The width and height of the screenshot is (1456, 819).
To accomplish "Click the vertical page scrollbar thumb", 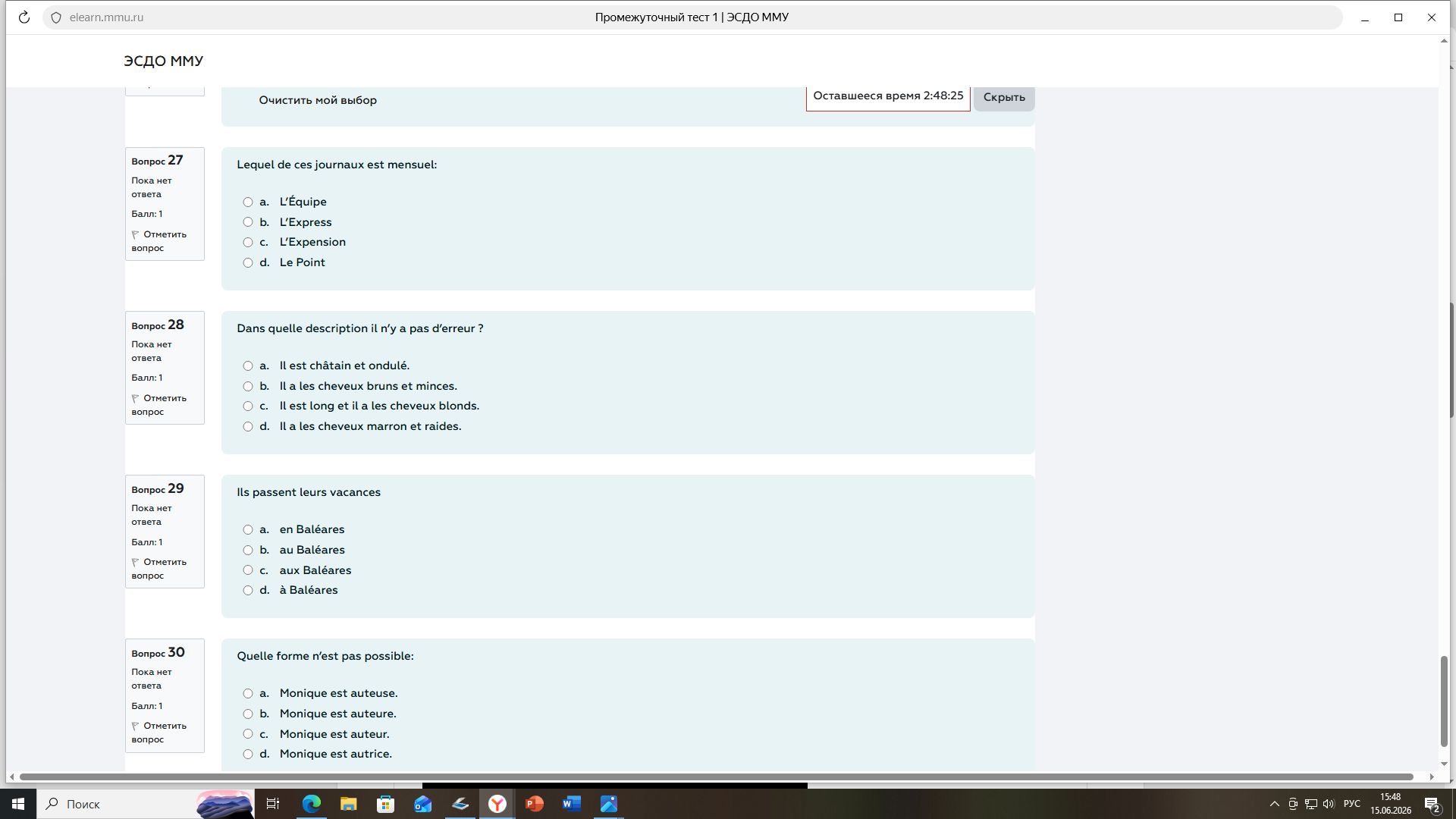I will (x=1444, y=701).
